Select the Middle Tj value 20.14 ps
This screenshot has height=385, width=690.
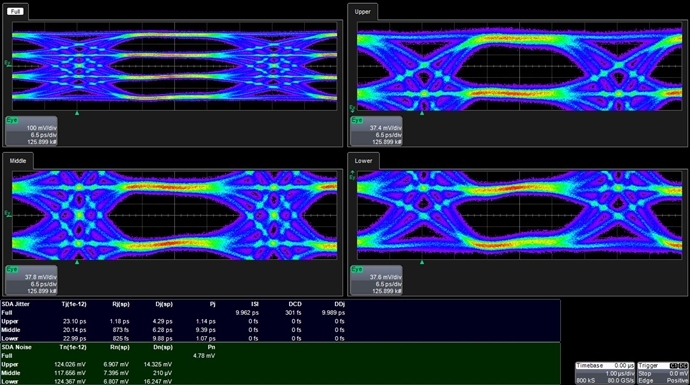click(x=74, y=330)
